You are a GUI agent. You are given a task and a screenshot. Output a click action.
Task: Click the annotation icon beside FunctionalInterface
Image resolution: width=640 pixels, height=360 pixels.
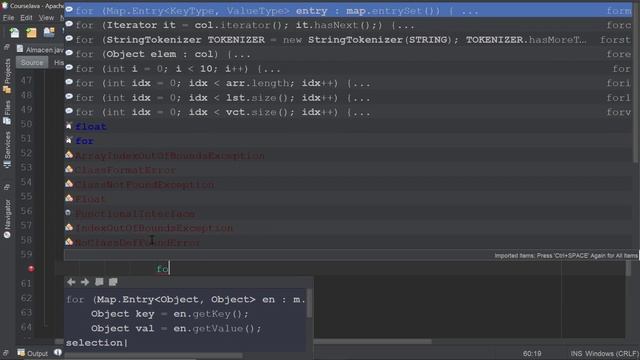coord(68,213)
